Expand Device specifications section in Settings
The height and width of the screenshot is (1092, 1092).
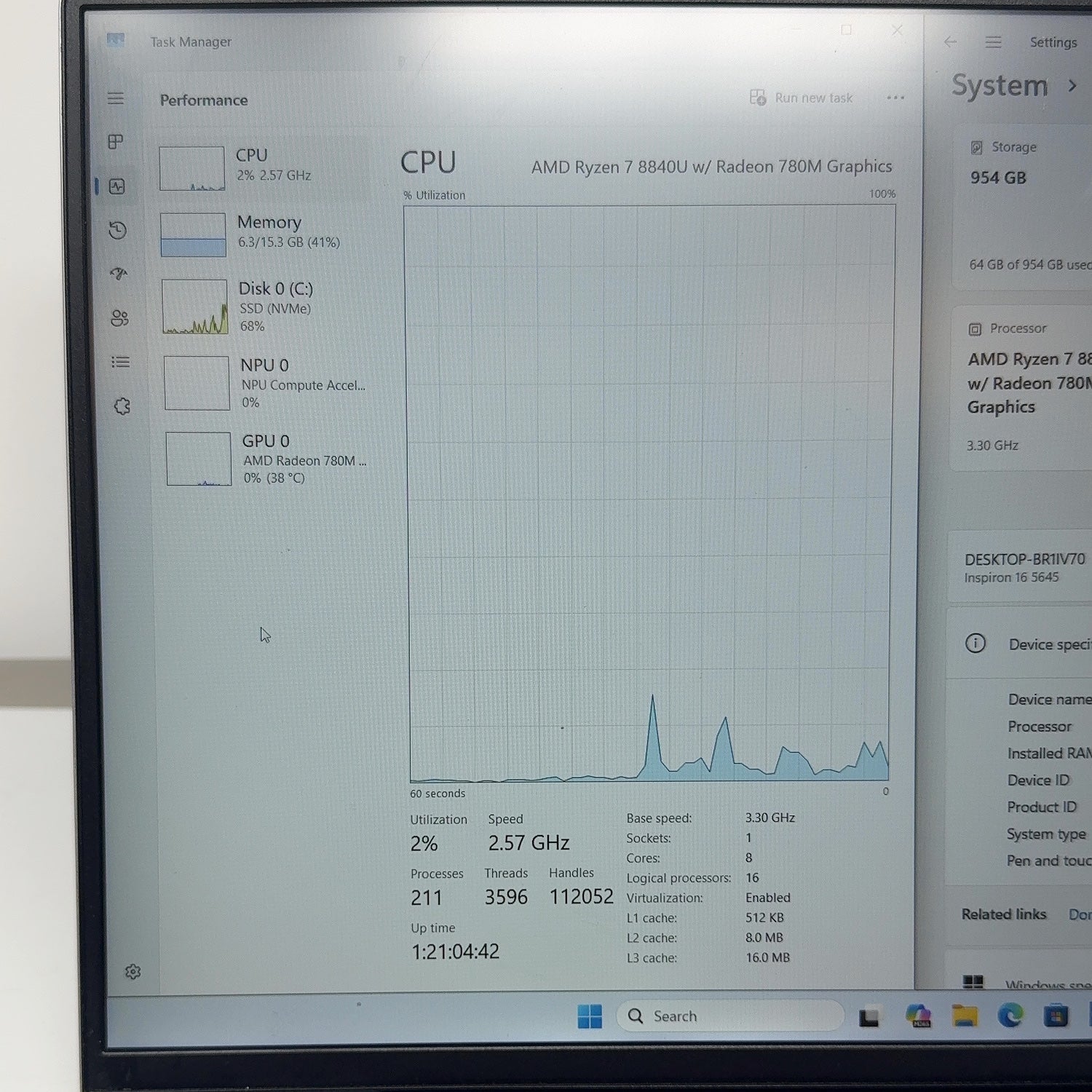point(1019,644)
